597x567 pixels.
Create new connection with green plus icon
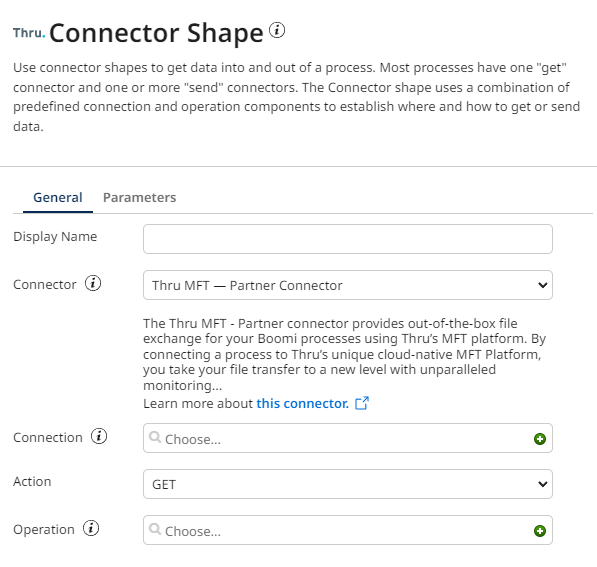[540, 439]
